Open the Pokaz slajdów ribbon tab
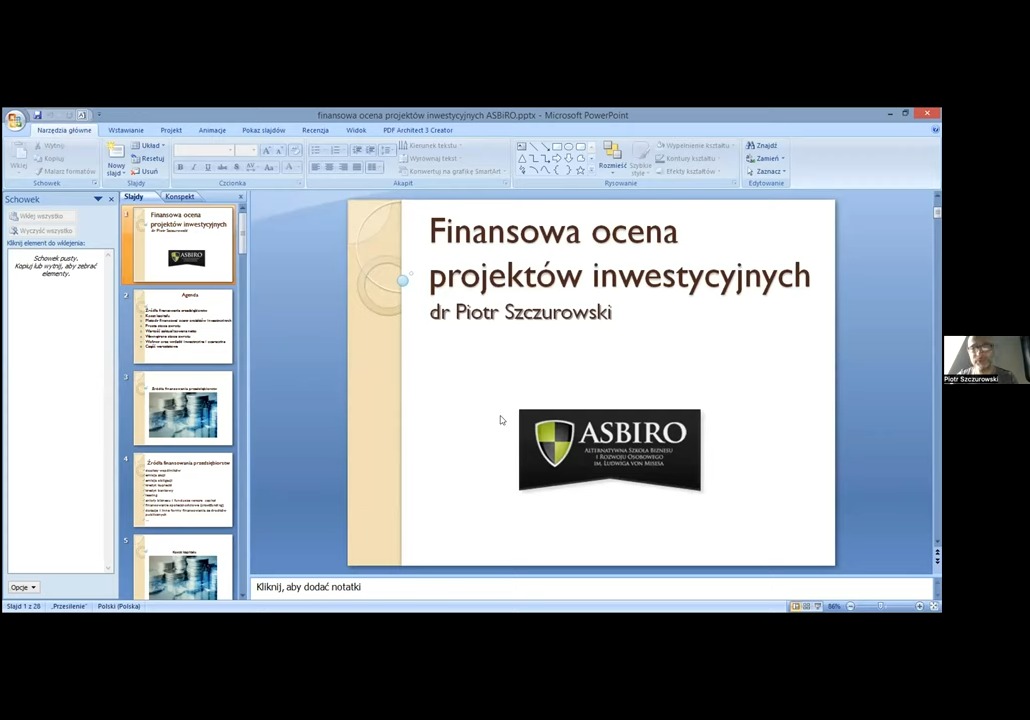 (263, 130)
